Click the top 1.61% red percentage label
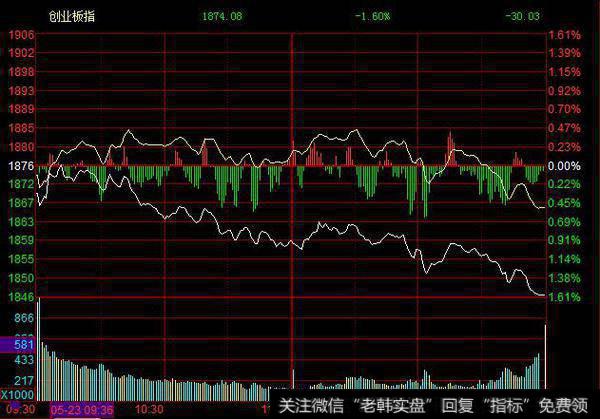 (x=564, y=35)
